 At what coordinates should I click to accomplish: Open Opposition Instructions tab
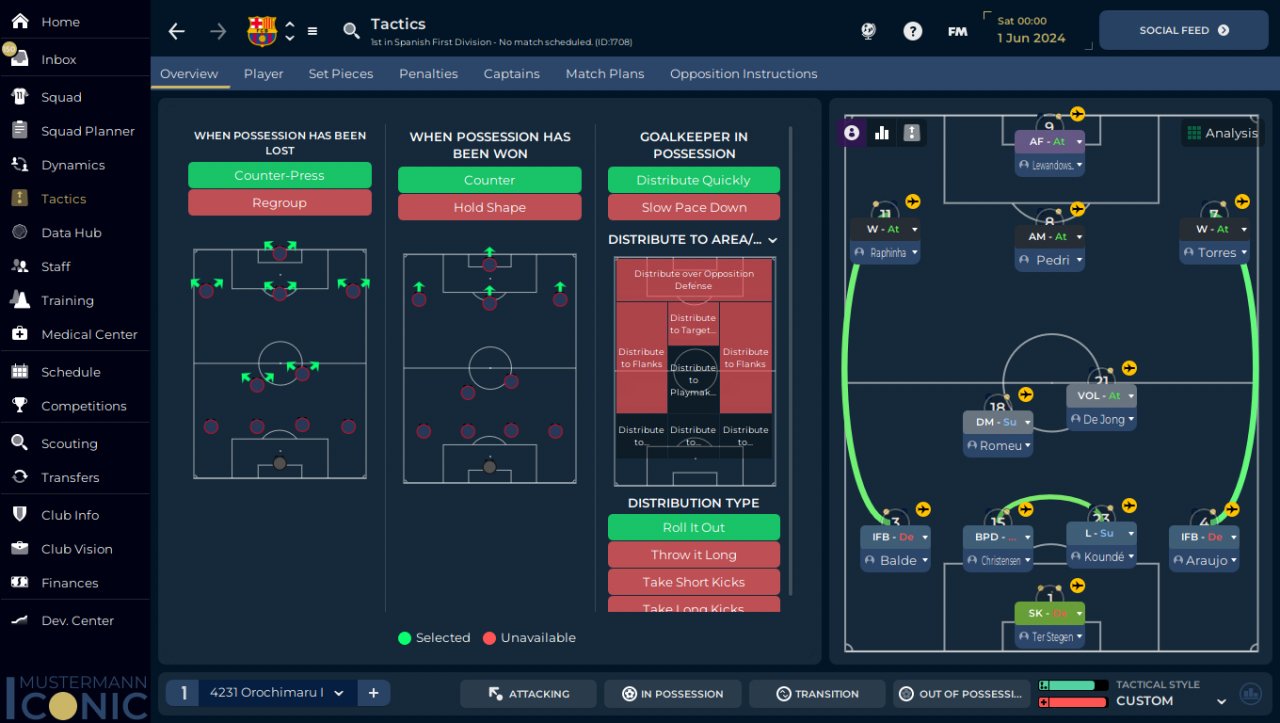click(743, 74)
